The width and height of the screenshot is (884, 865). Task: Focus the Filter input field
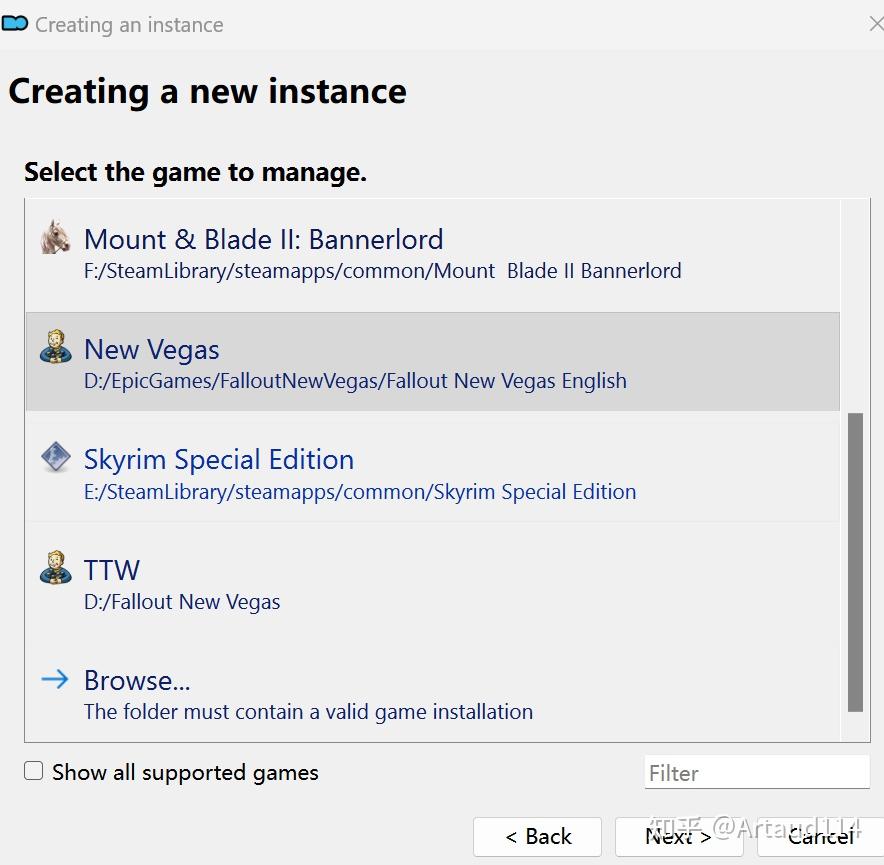[757, 773]
